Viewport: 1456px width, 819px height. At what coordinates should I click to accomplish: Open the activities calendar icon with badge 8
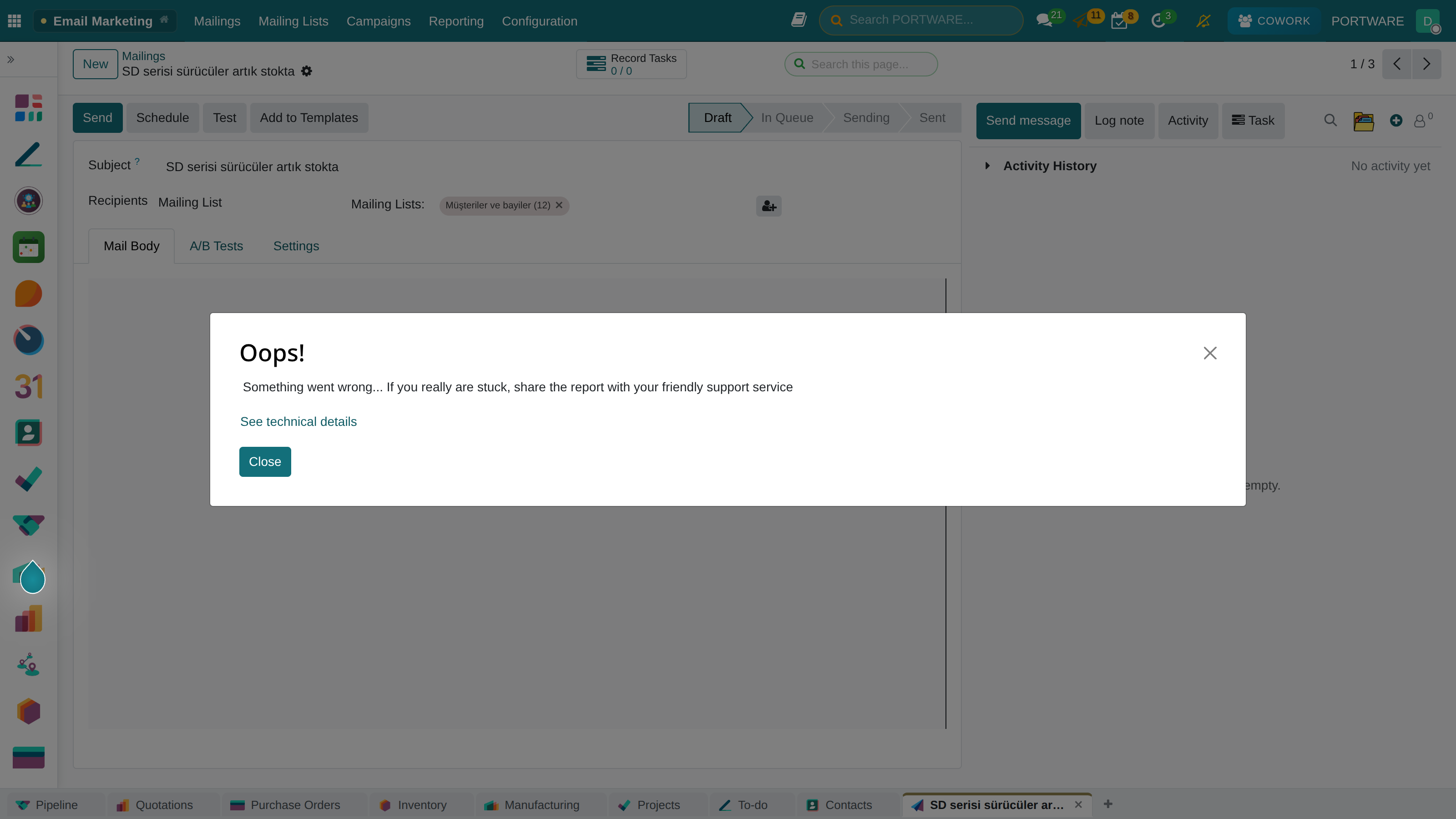1119,21
